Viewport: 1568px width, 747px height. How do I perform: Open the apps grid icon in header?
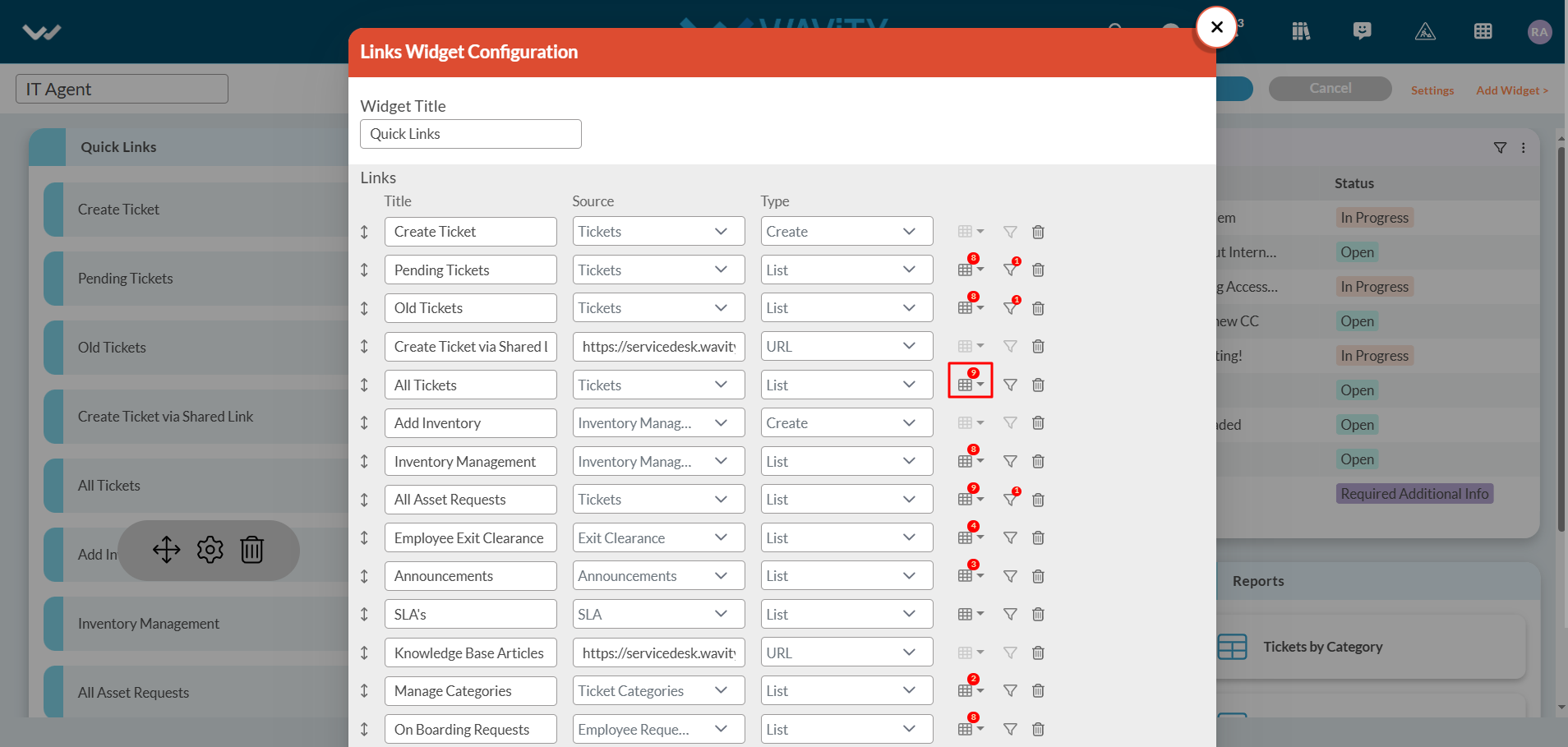point(1483,31)
